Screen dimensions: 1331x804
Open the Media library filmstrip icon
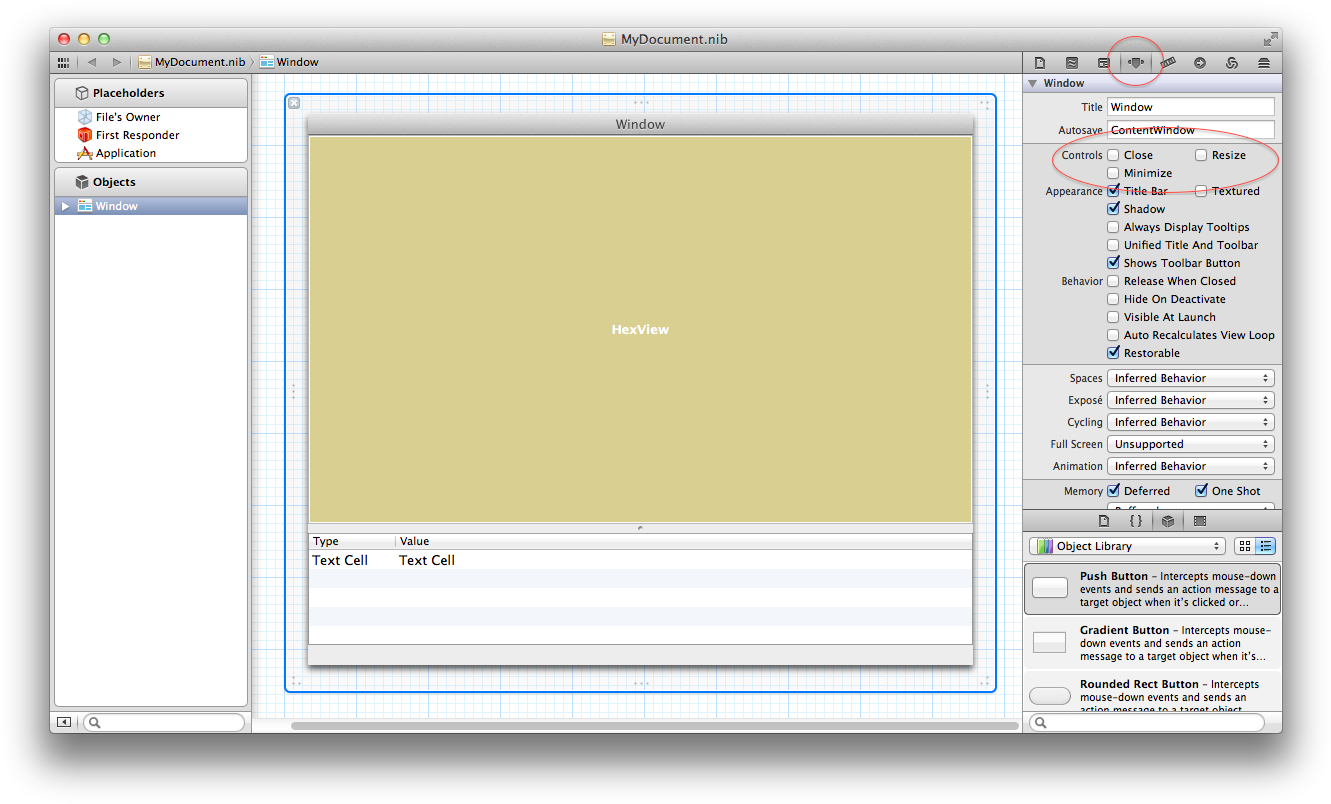point(1200,521)
